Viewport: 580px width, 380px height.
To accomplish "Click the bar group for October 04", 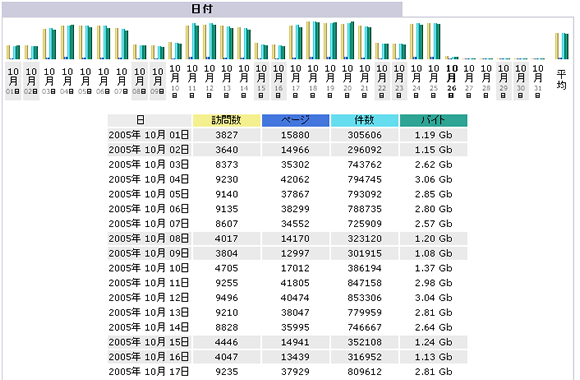I will [67, 42].
